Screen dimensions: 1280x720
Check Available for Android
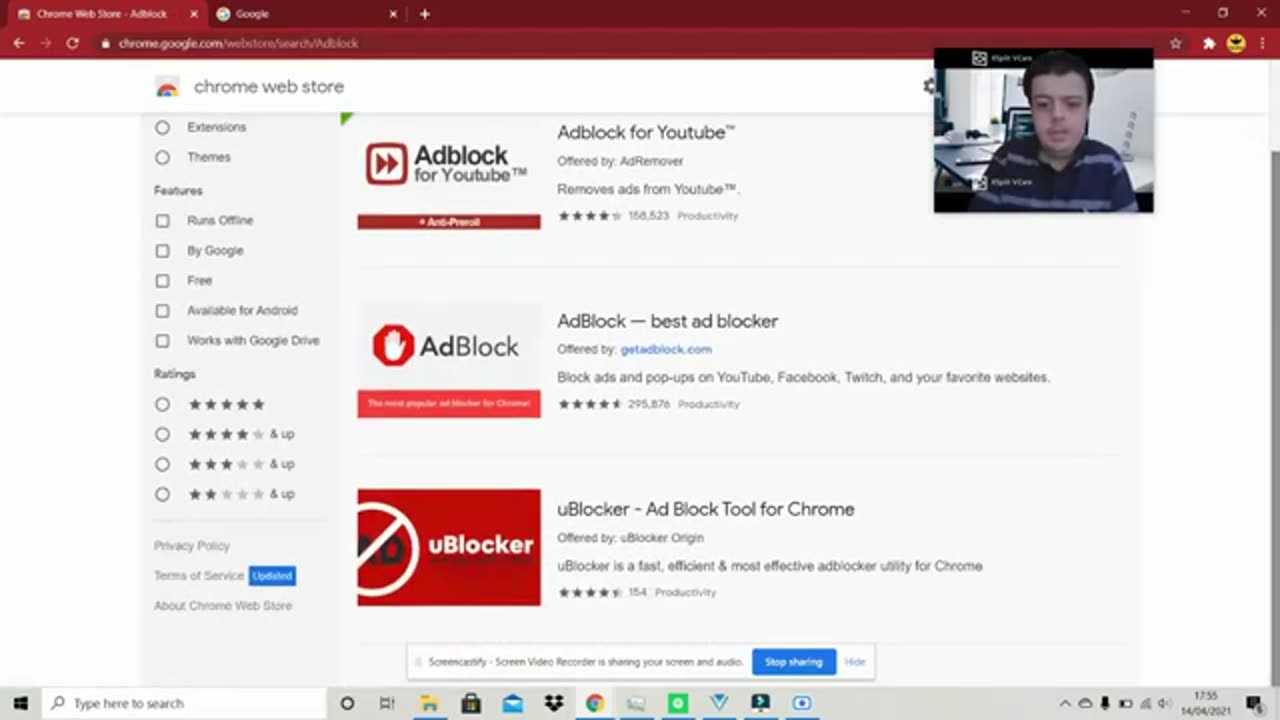[162, 310]
